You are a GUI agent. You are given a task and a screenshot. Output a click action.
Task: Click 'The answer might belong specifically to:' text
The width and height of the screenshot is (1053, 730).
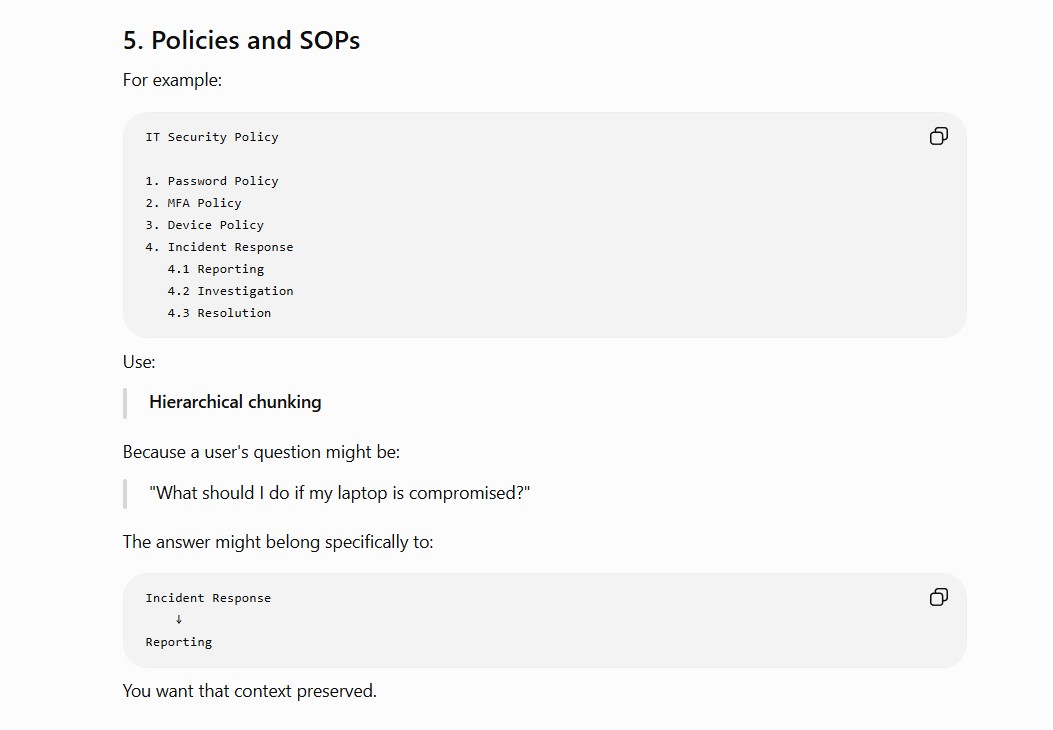click(278, 542)
